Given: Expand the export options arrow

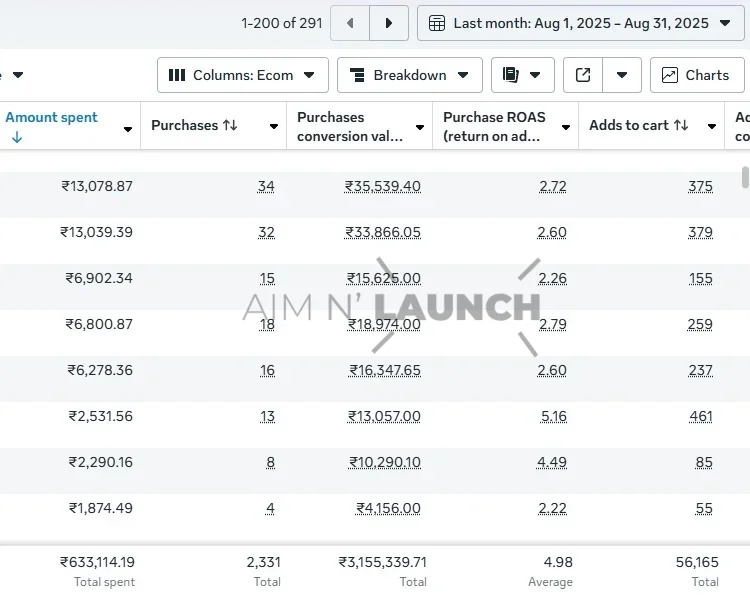Looking at the screenshot, I should pyautogui.click(x=622, y=75).
